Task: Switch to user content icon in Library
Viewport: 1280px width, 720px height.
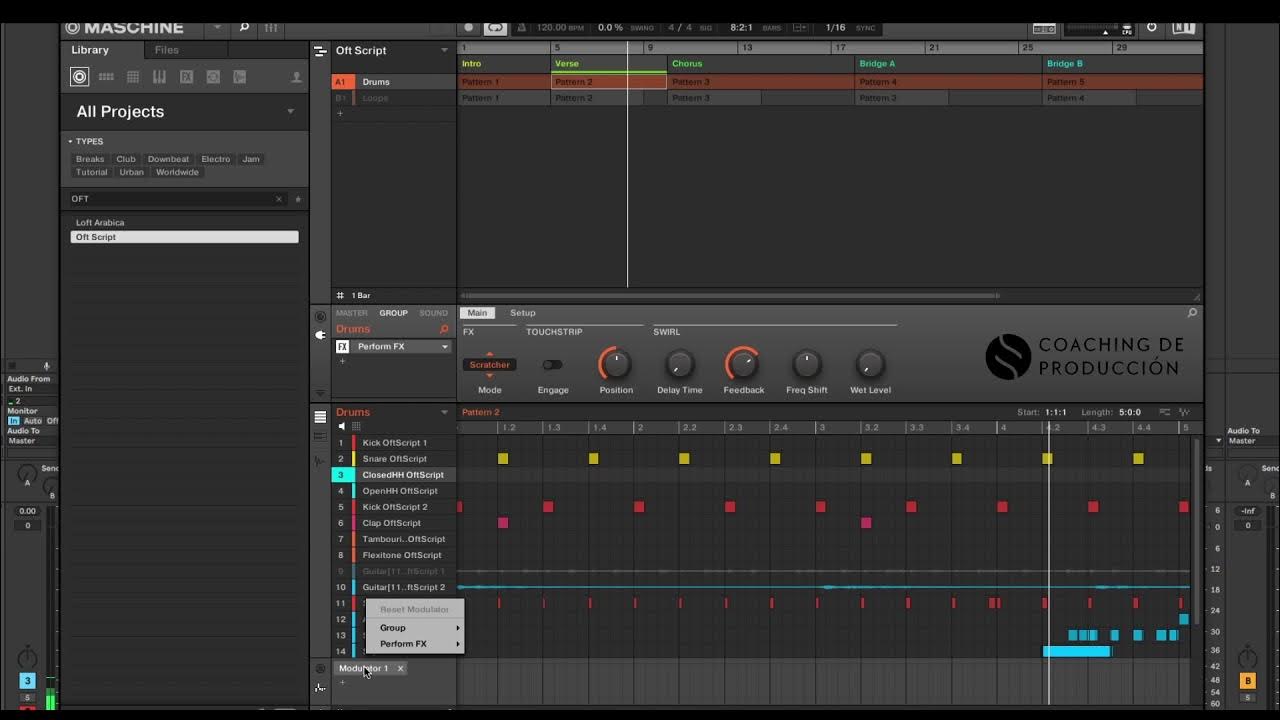Action: tap(296, 77)
